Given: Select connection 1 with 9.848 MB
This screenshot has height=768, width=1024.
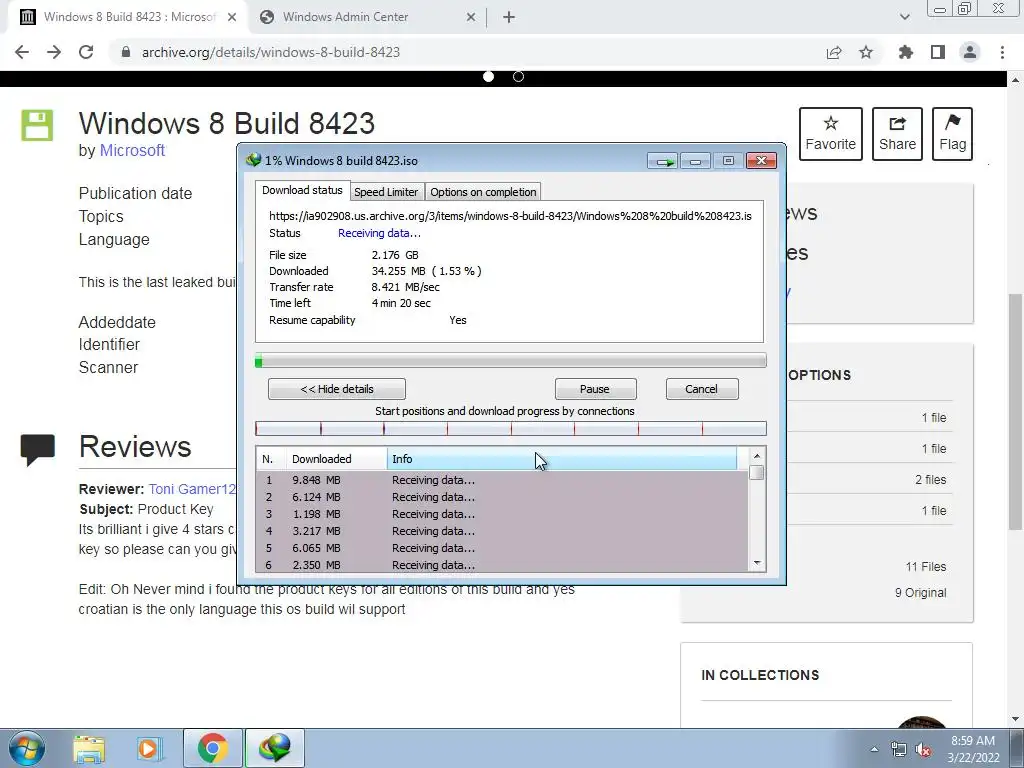Looking at the screenshot, I should 502,480.
